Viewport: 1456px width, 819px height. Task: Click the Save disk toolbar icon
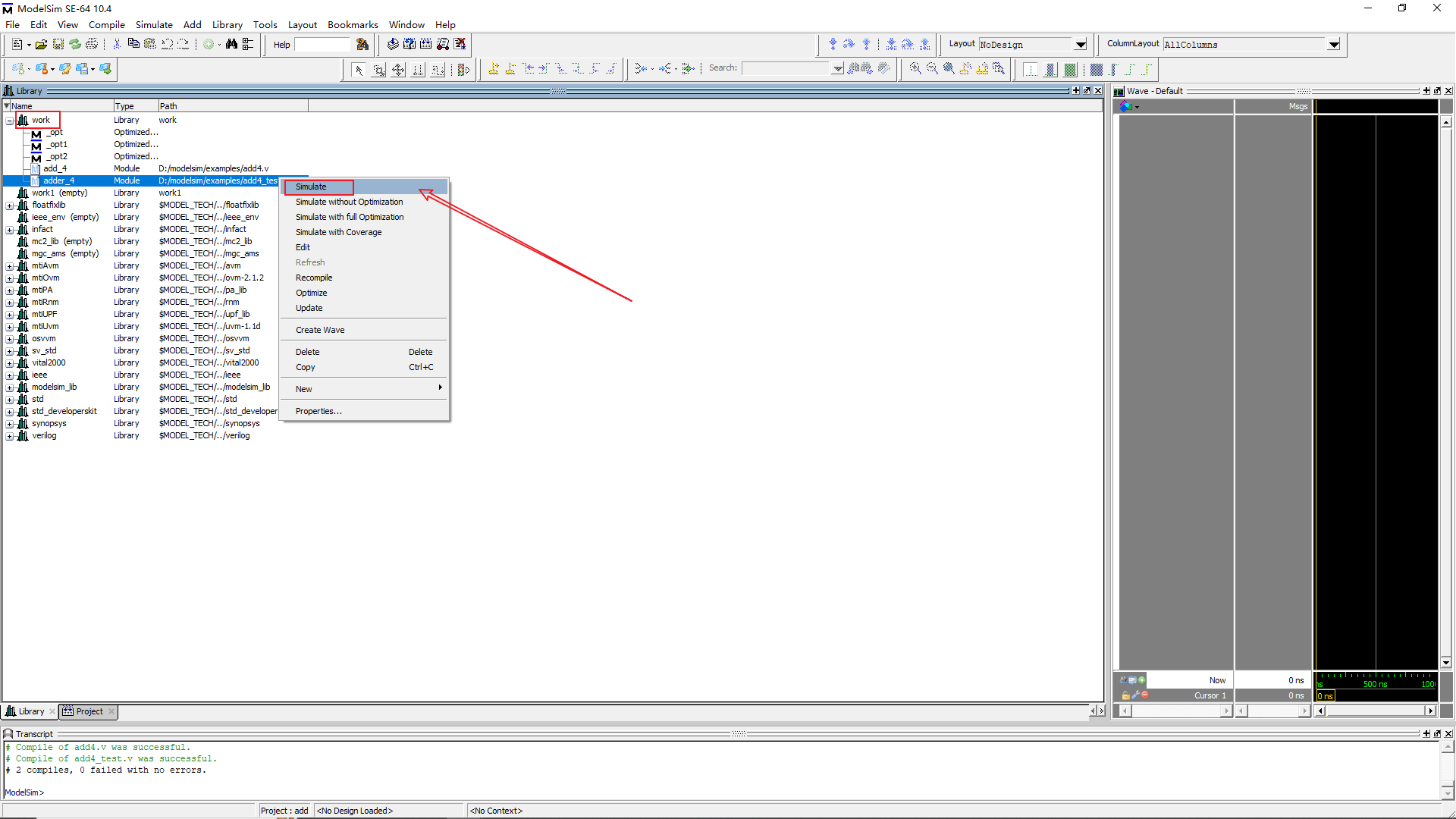click(x=58, y=45)
